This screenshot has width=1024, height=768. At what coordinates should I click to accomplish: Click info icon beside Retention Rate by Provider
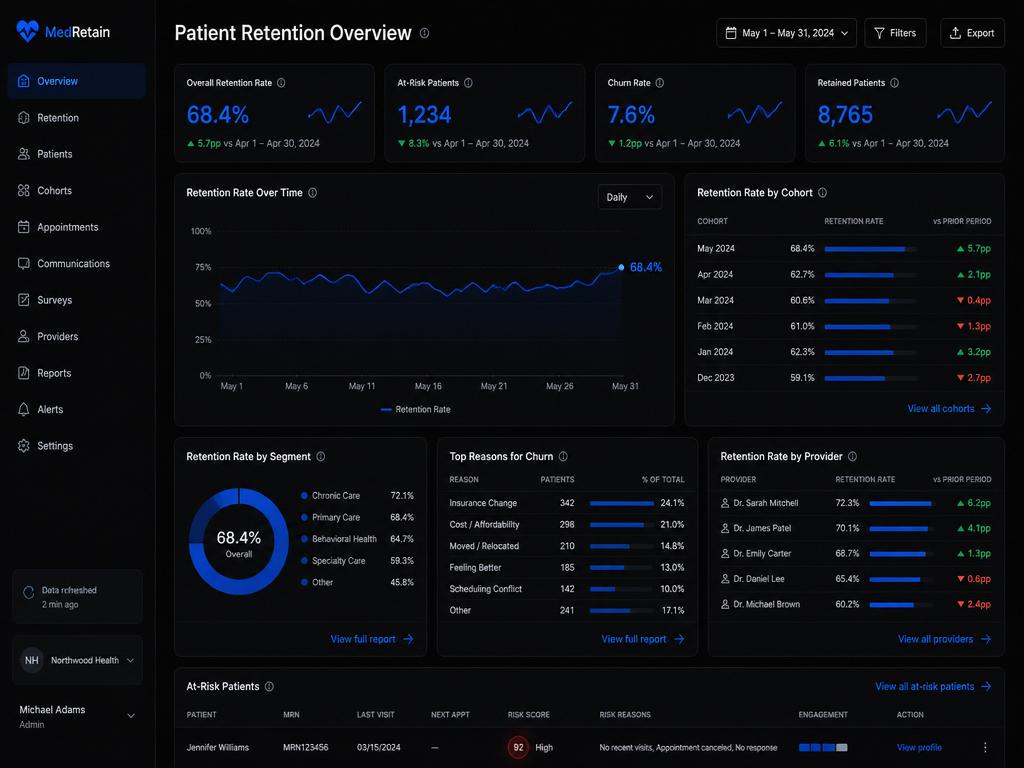[x=853, y=456]
